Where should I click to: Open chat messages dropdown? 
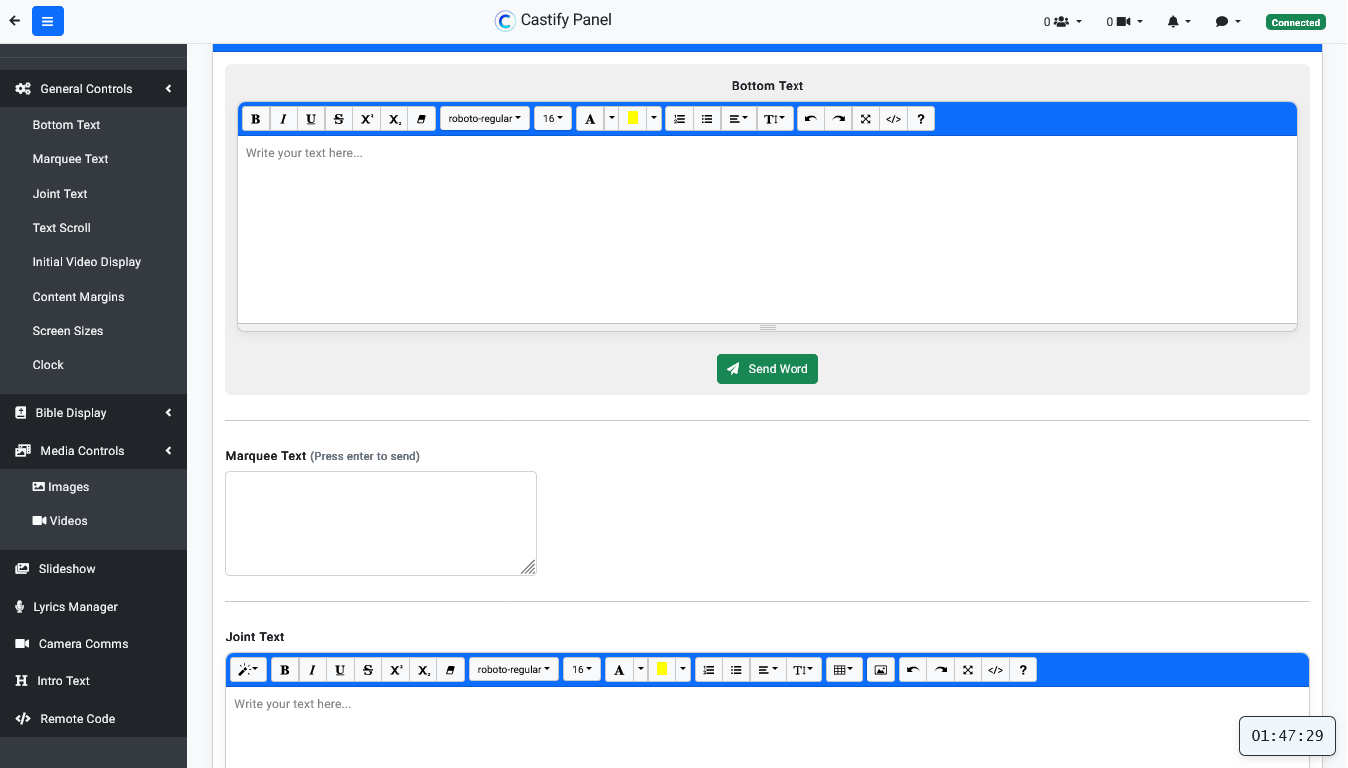click(1229, 22)
